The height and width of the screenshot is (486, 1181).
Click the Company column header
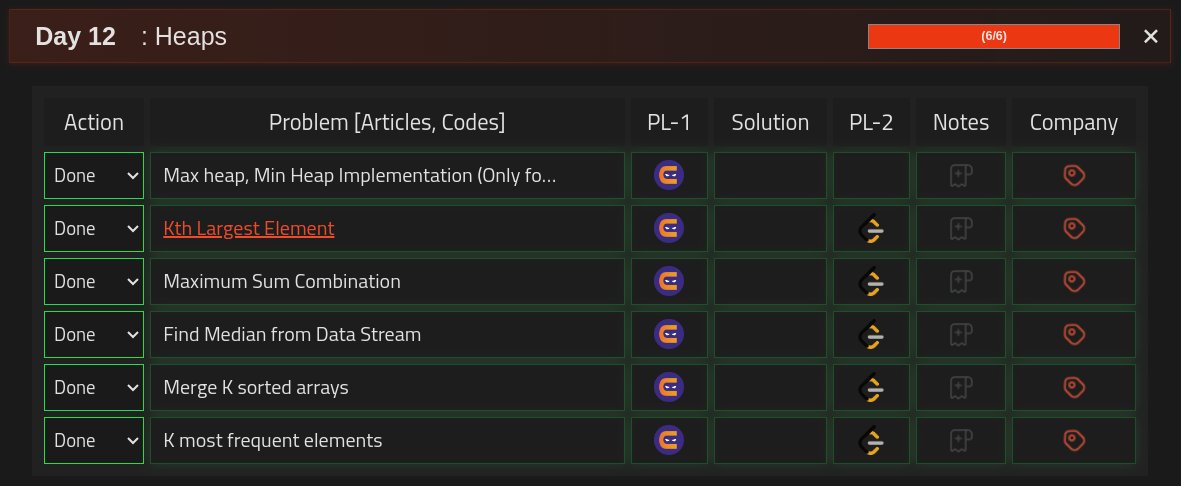[x=1074, y=122]
